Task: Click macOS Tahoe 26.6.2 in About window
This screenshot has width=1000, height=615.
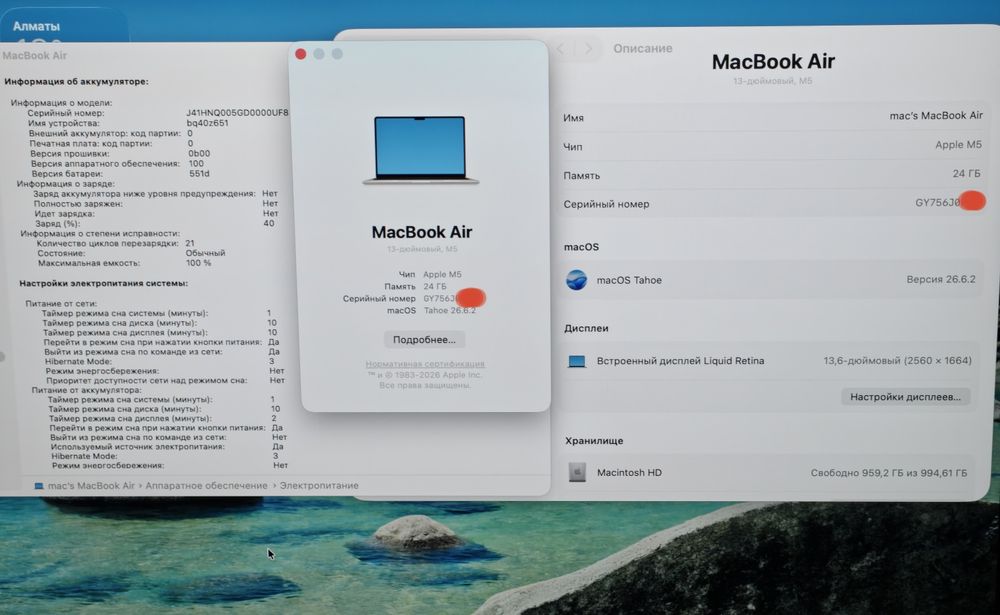Action: click(x=431, y=311)
